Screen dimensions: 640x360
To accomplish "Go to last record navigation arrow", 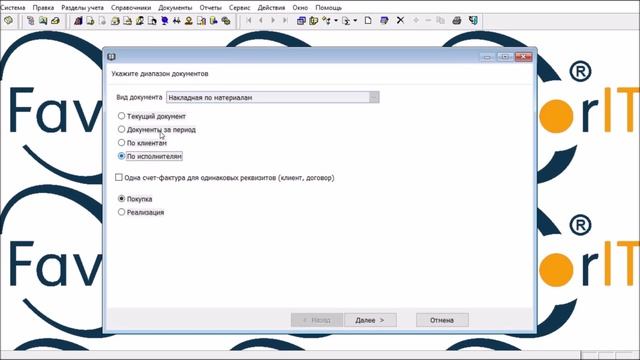I will [285, 20].
